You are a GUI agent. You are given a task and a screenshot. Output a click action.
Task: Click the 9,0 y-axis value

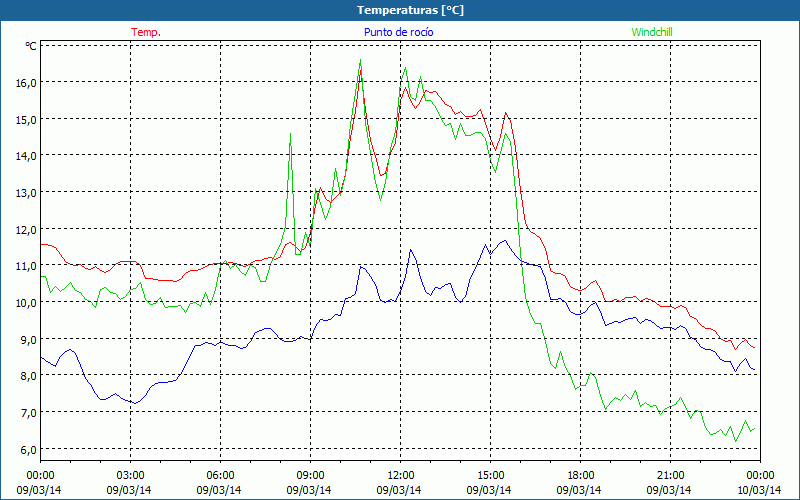[x=29, y=339]
